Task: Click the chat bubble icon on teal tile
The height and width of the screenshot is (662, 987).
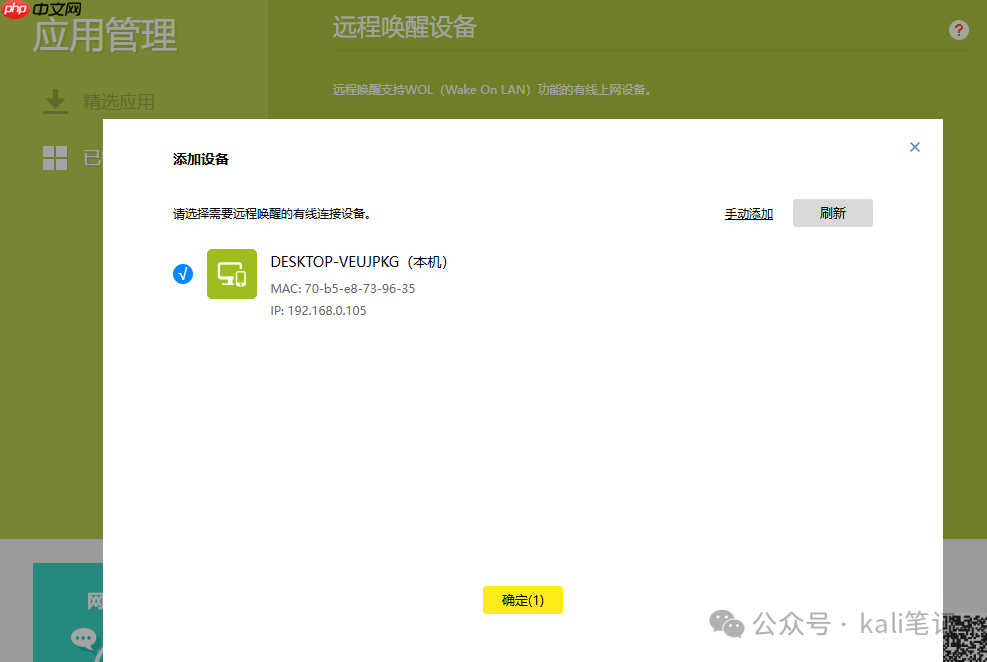Action: [84, 639]
